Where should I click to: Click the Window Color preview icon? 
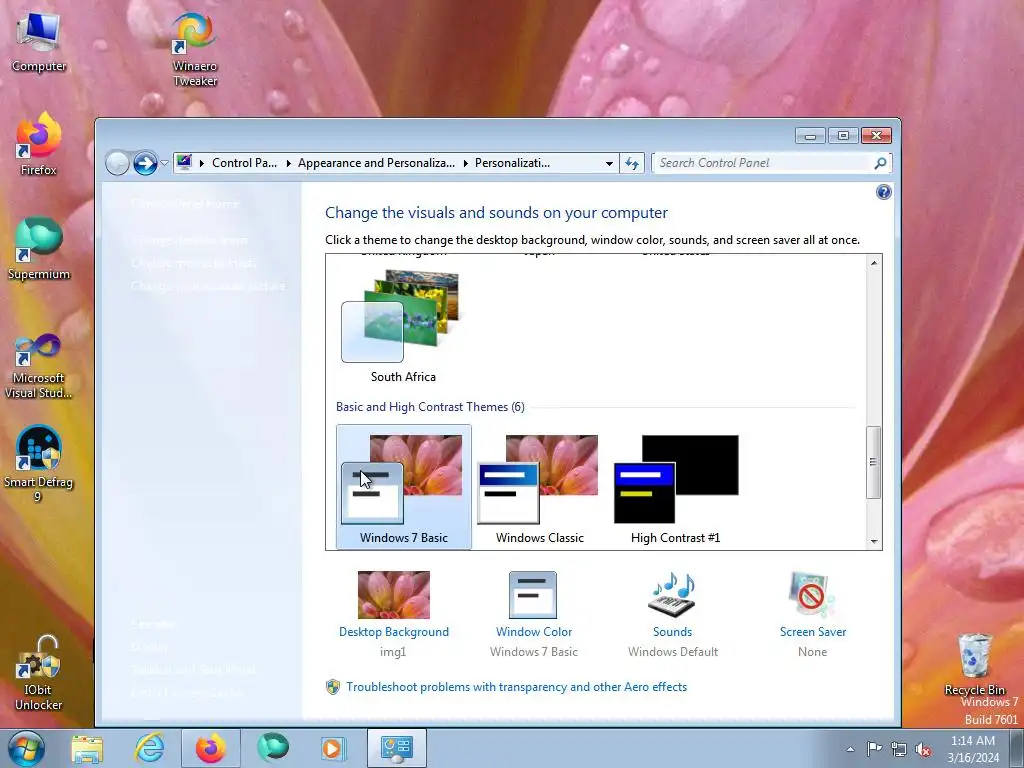tap(533, 595)
